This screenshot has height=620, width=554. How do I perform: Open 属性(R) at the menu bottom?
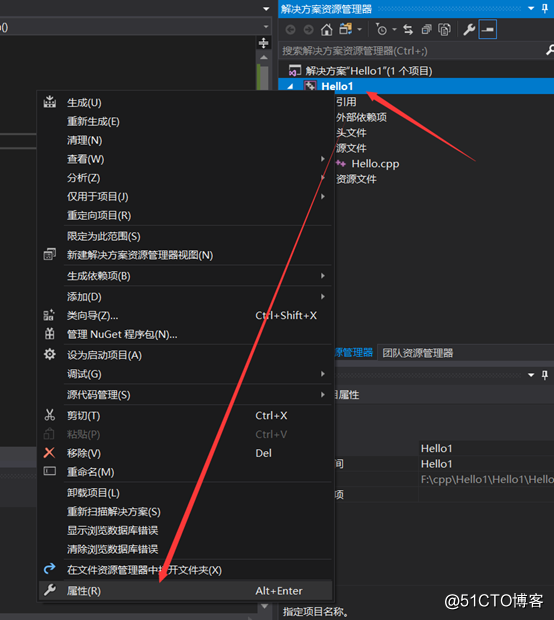pyautogui.click(x=185, y=591)
